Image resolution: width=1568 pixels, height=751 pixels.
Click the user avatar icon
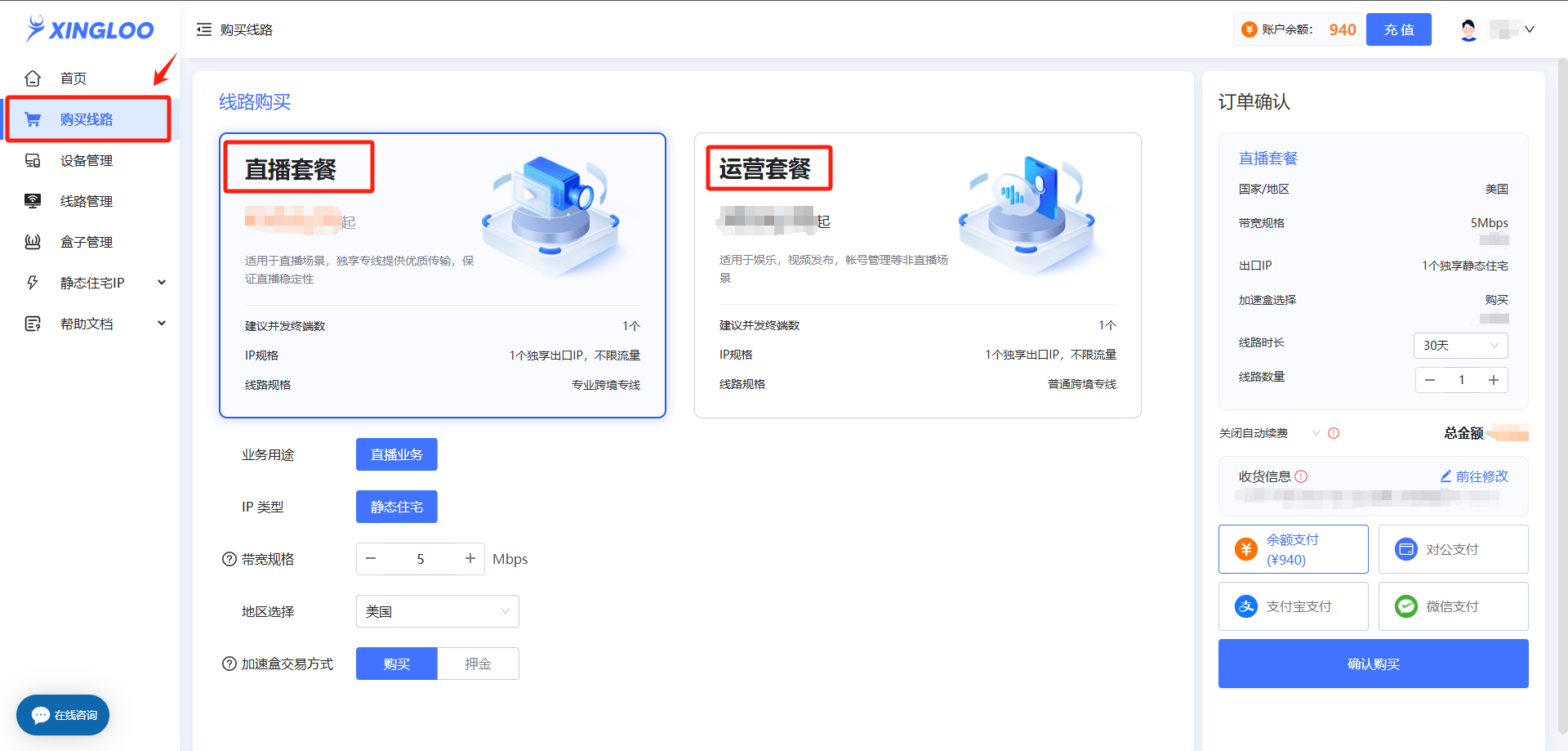(x=1468, y=29)
